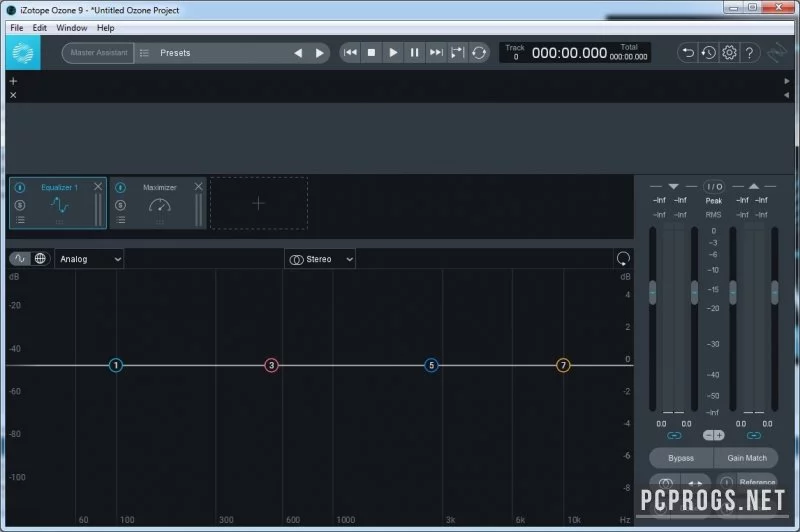Toggle the input gain link icon
This screenshot has width=800, height=532.
click(674, 436)
